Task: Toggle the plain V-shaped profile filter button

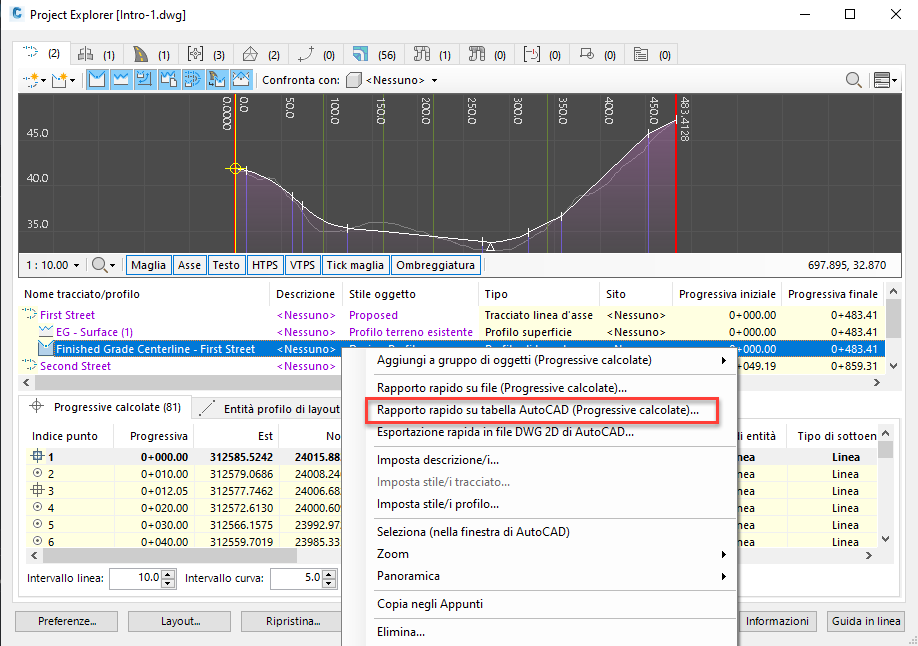Action: pyautogui.click(x=97, y=80)
